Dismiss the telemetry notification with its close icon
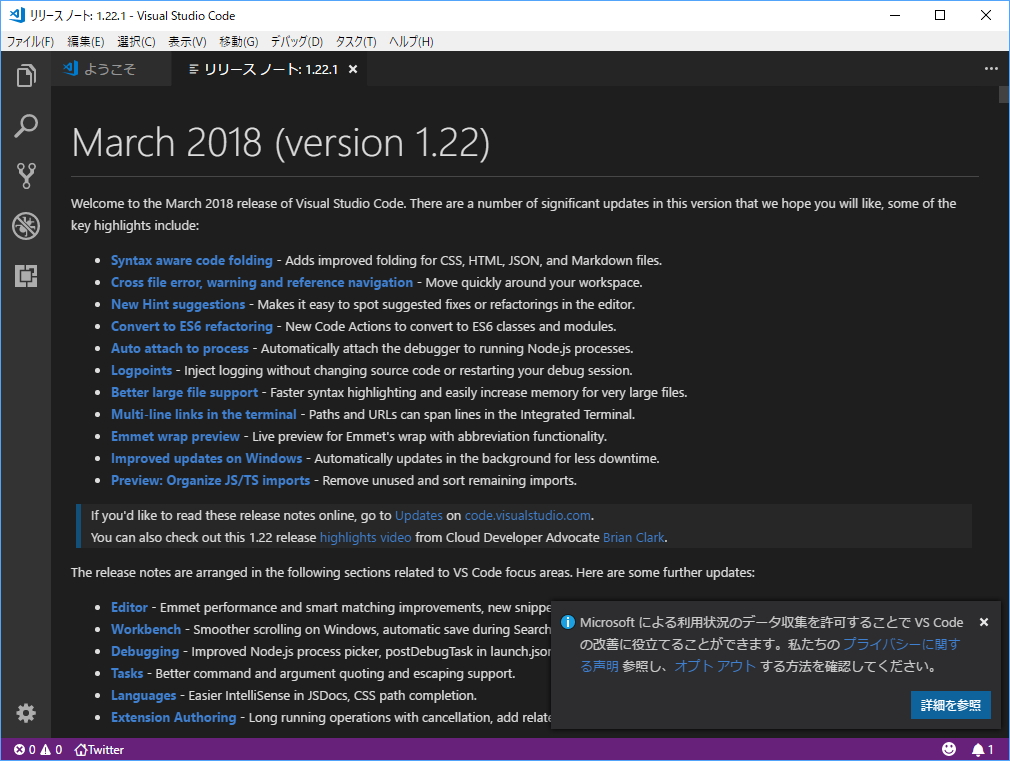 point(983,621)
